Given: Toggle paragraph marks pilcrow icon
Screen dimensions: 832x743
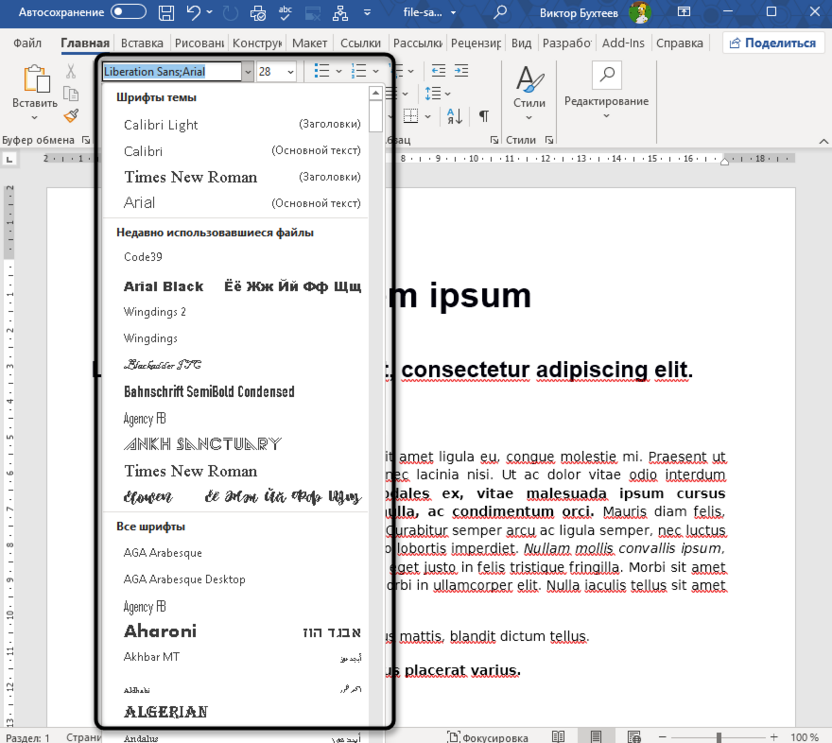Looking at the screenshot, I should (x=484, y=116).
